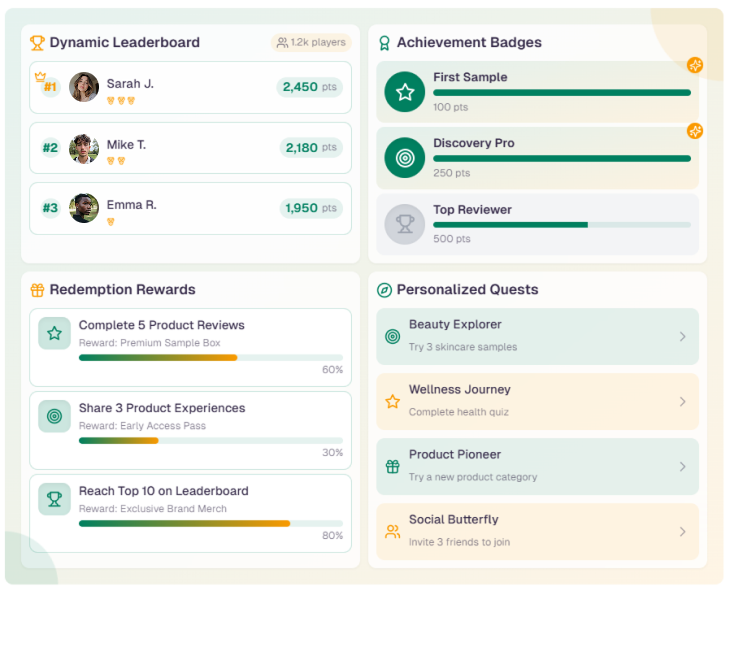The image size is (730, 670).
Task: Click the #2 rank badge
Action: (50, 148)
